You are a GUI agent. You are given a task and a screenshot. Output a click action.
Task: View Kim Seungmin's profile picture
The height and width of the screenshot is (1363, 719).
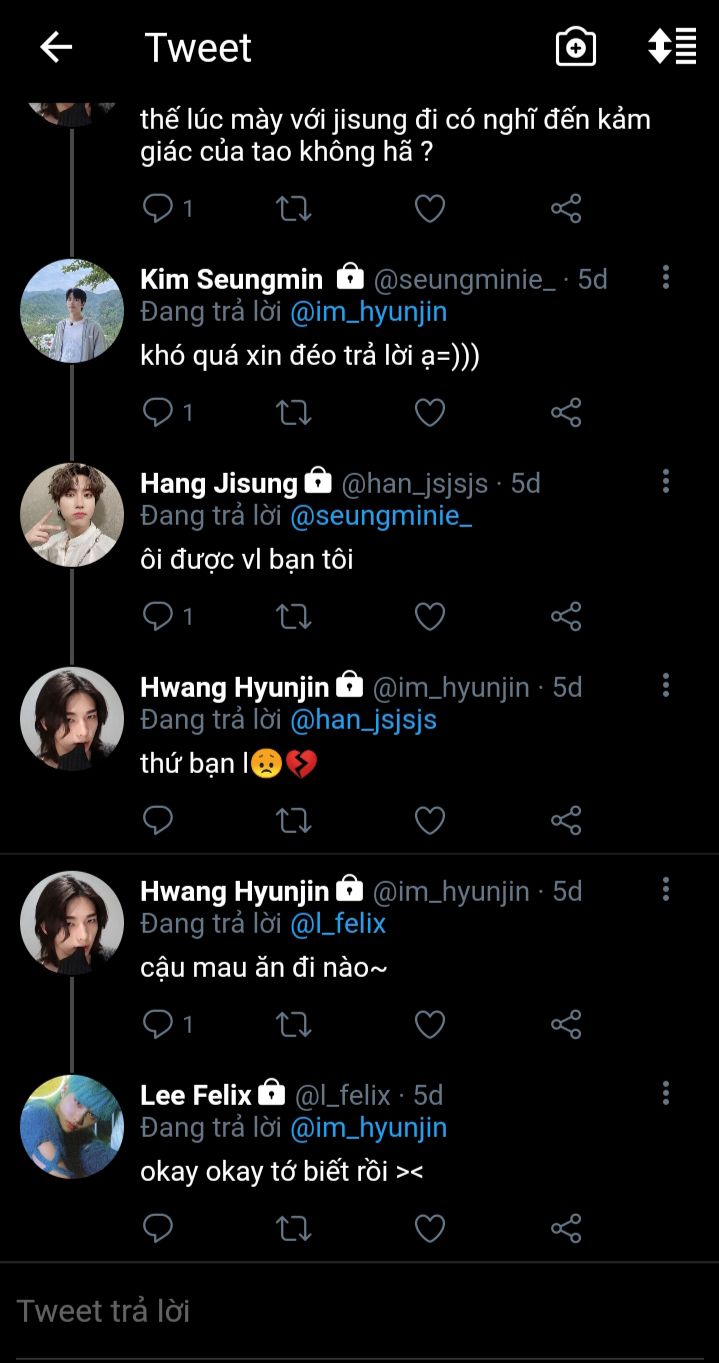pyautogui.click(x=72, y=311)
